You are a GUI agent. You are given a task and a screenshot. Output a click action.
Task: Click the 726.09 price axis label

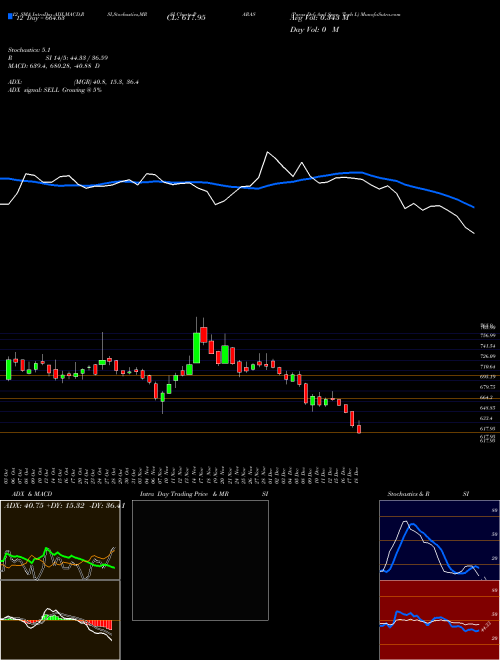click(487, 356)
